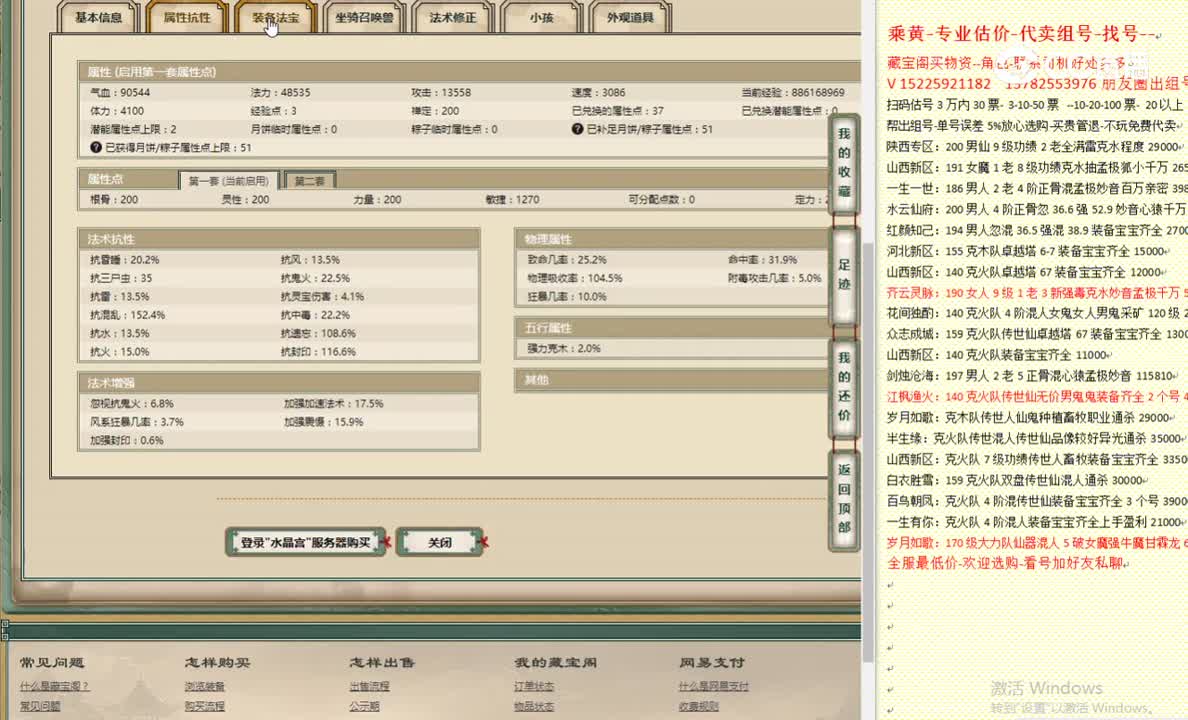This screenshot has width=1188, height=720.
Task: Open the 什么是藏宝阁? link
Action: [x=55, y=686]
